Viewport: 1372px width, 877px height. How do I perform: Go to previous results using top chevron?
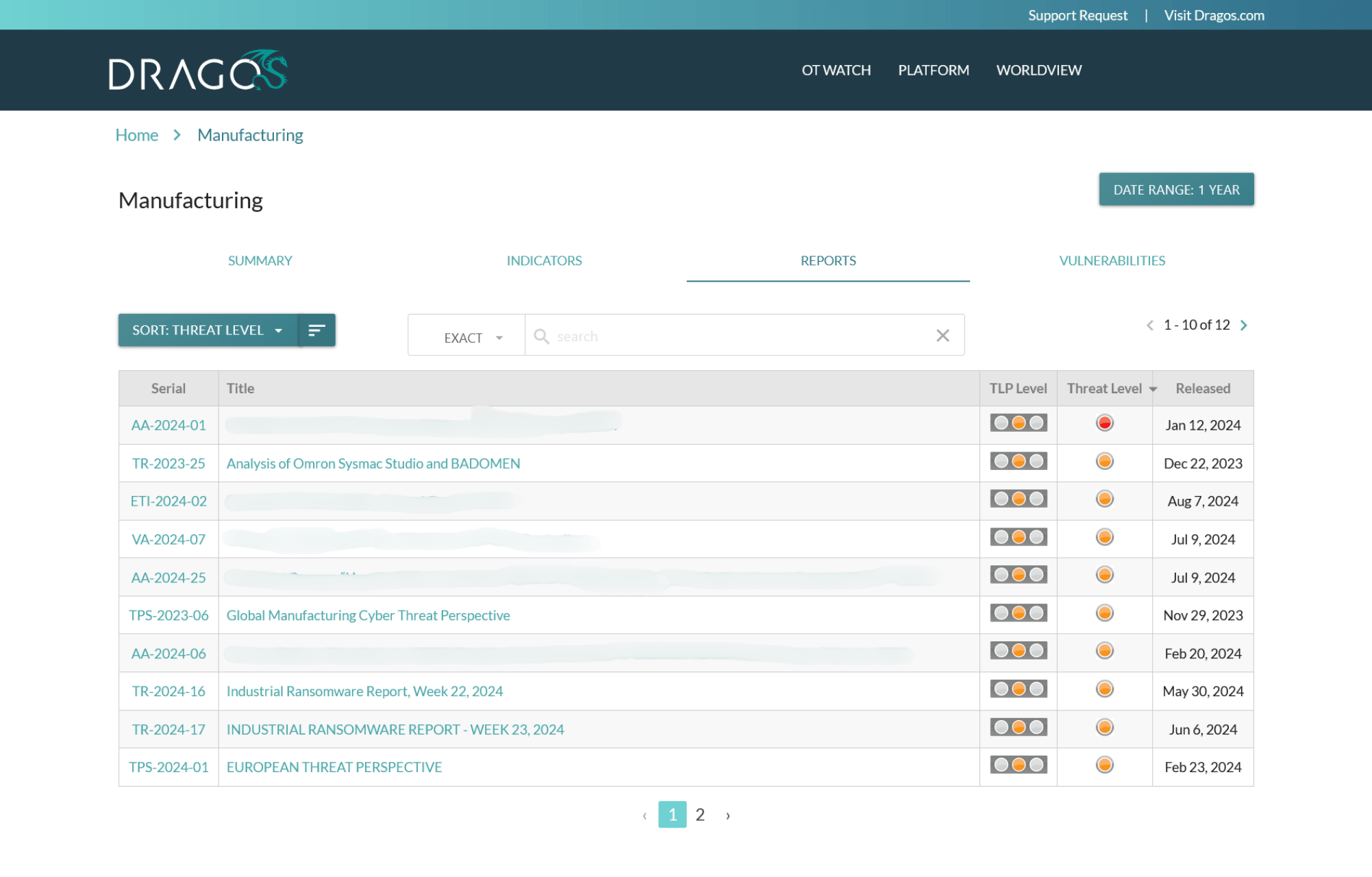point(1150,325)
